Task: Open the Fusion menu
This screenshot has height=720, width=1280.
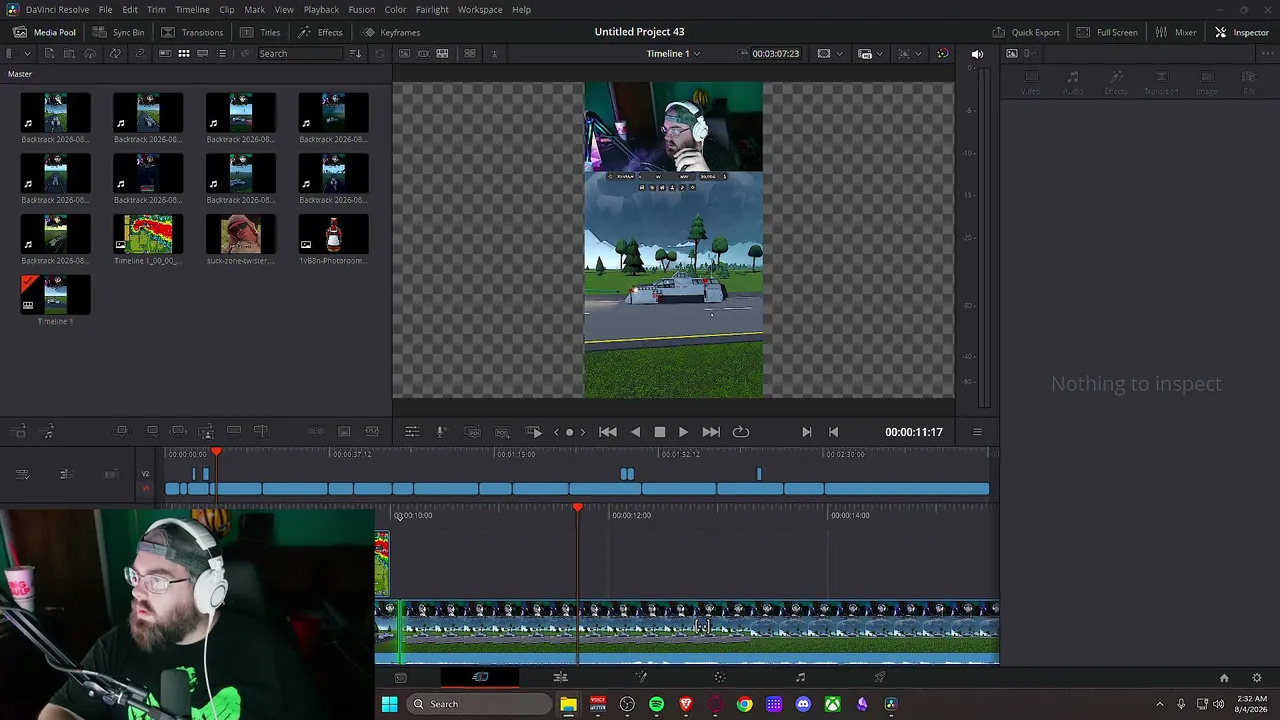Action: tap(362, 9)
